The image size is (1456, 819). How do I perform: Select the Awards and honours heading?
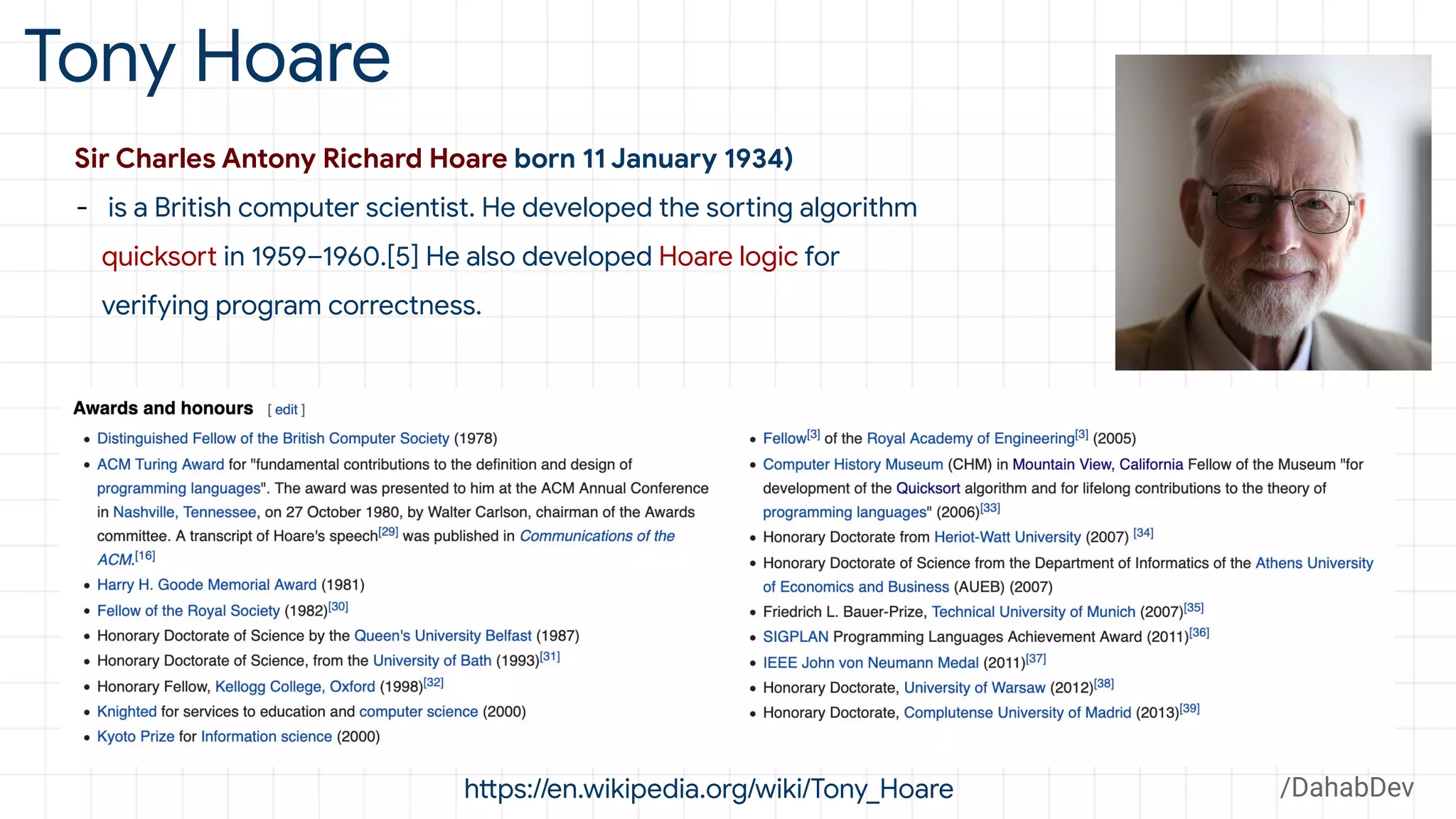pos(164,408)
